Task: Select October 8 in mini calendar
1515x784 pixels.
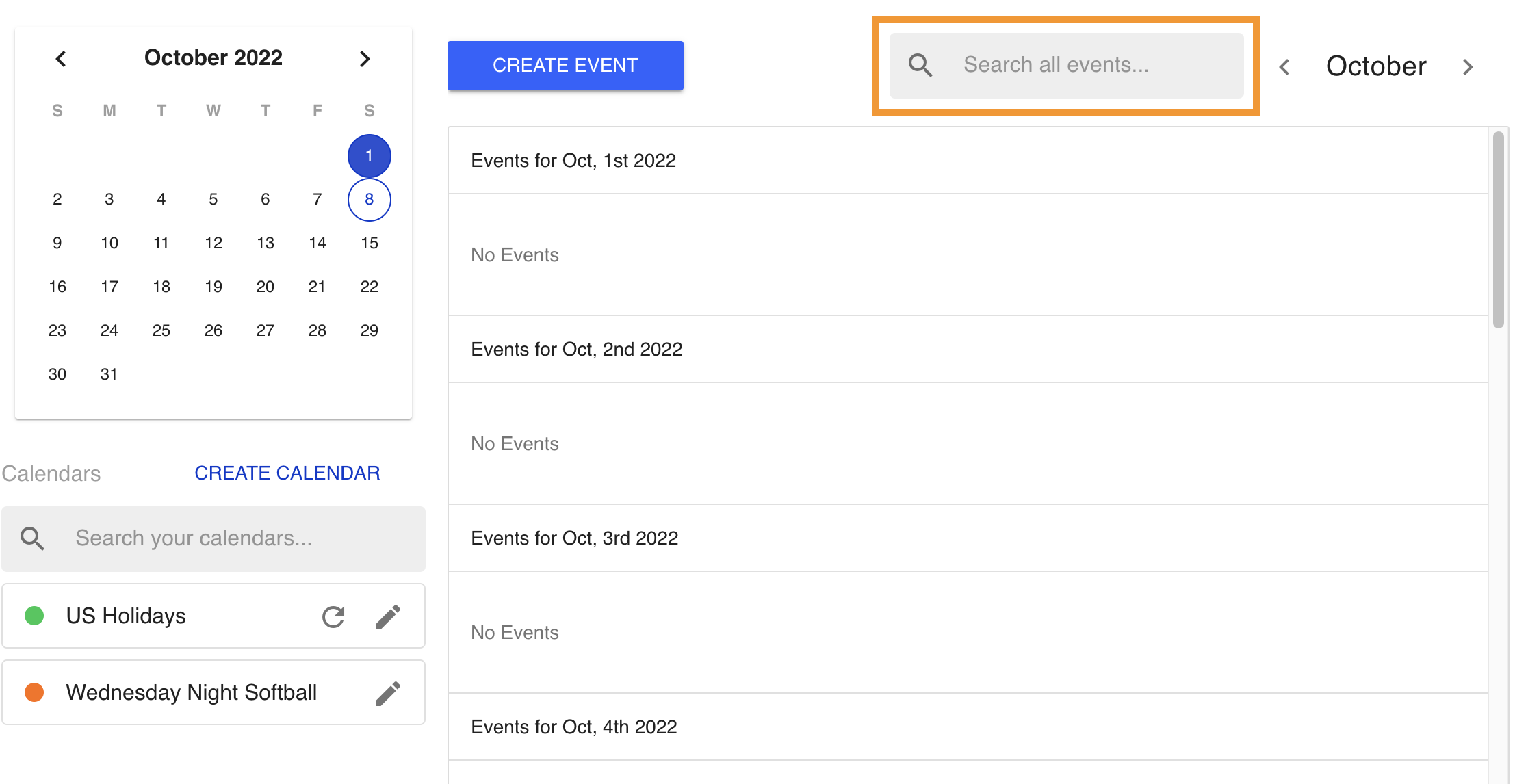Action: 370,200
